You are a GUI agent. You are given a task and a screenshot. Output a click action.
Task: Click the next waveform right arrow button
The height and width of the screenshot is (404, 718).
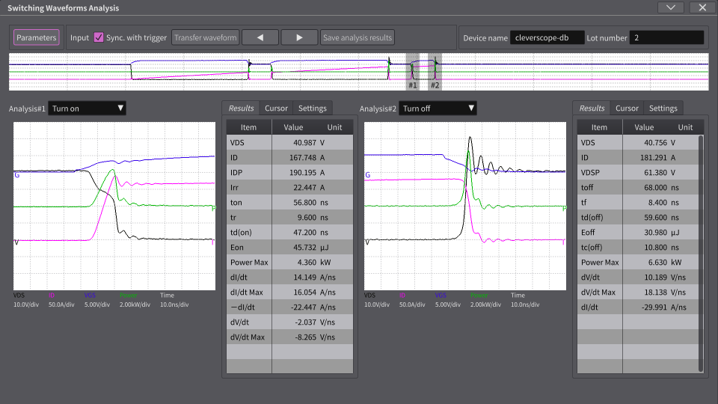coord(299,38)
